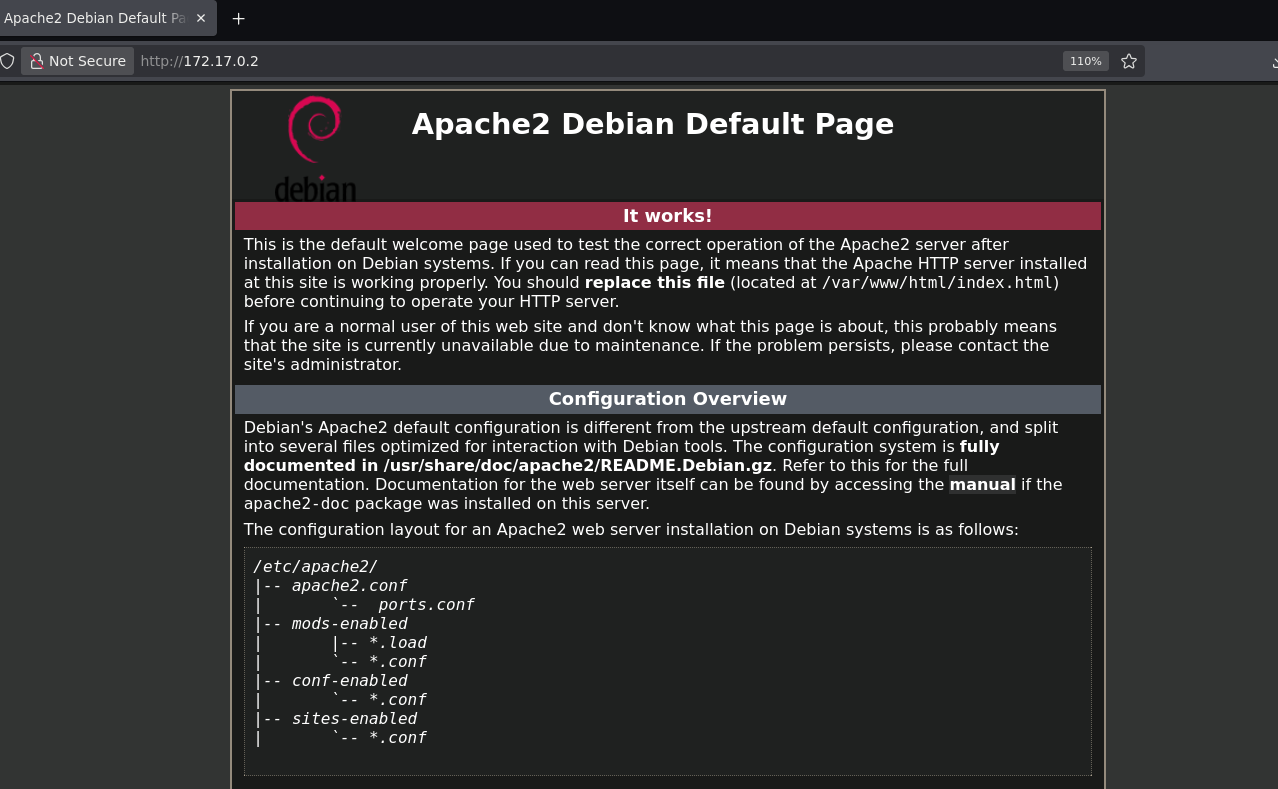Open a new tab with the plus icon
Screen dimensions: 1278x789
click(x=237, y=18)
